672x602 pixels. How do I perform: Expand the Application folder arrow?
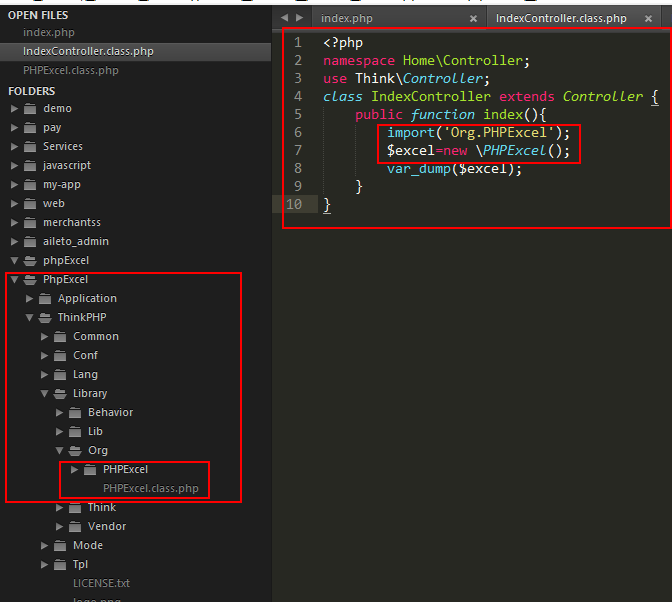[x=29, y=299]
